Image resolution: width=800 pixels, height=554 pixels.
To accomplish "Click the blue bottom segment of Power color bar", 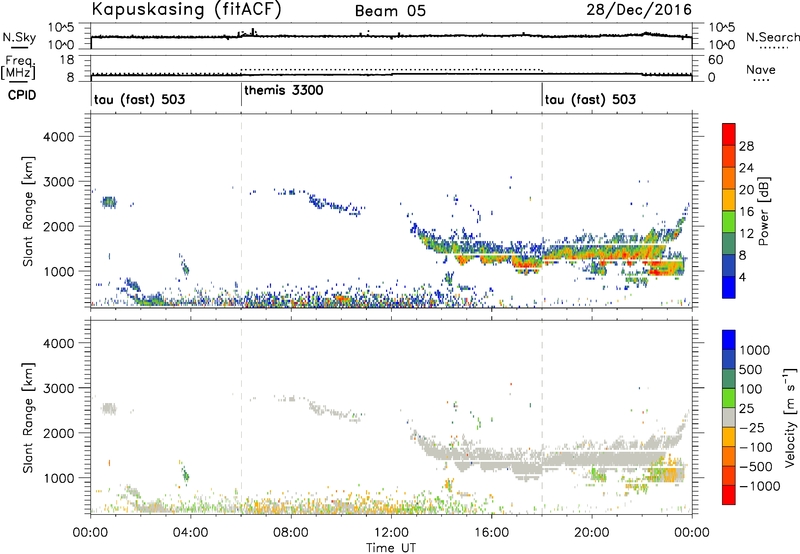I will (x=729, y=287).
